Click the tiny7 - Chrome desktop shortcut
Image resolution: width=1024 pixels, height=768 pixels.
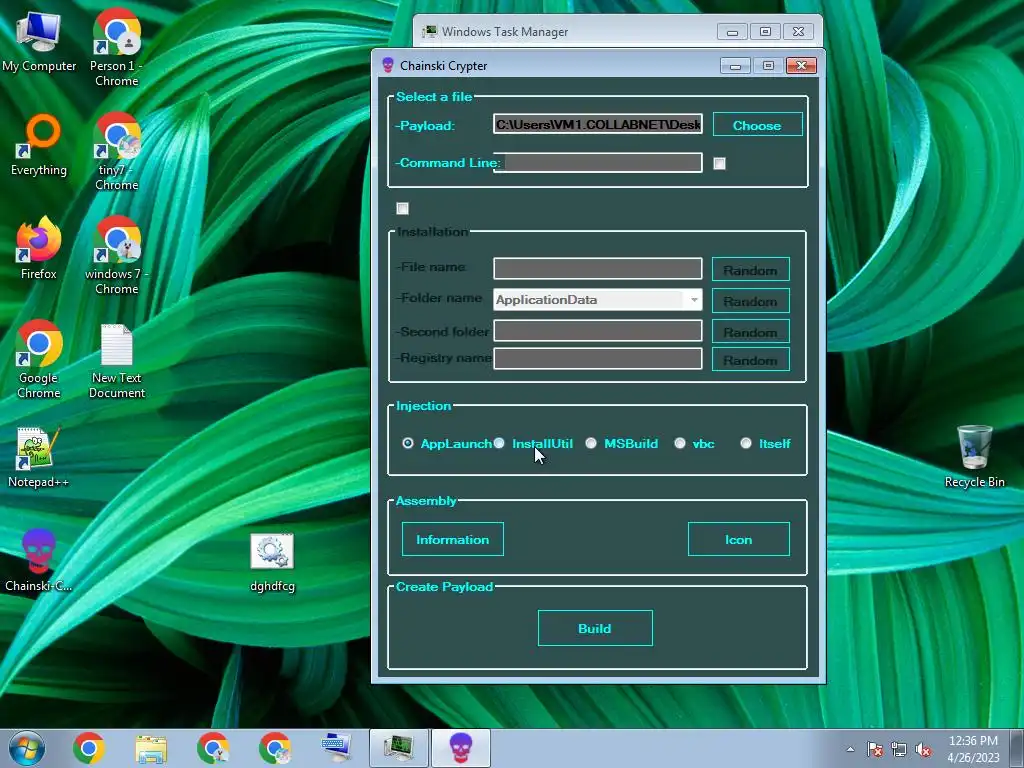pos(116,151)
